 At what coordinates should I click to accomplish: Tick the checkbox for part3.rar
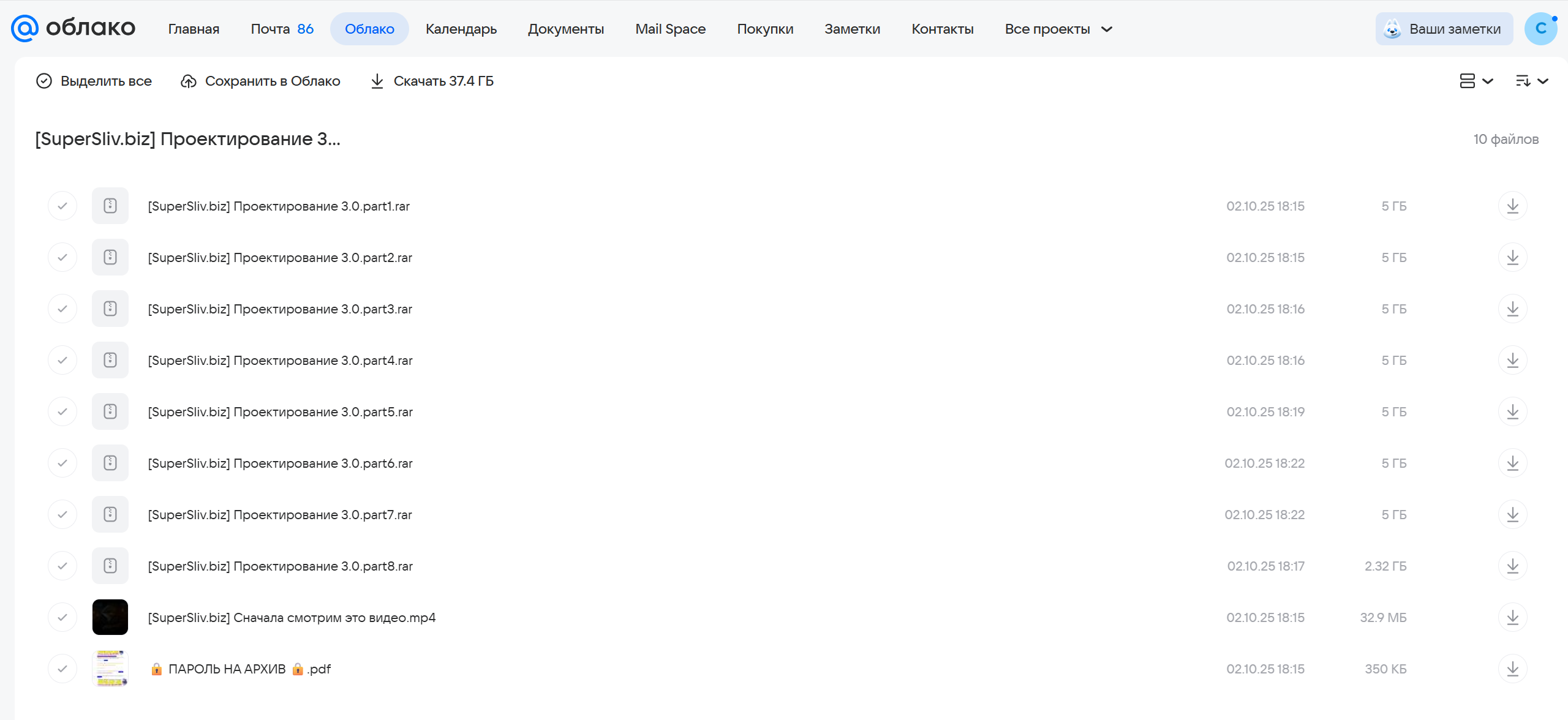pyautogui.click(x=62, y=309)
